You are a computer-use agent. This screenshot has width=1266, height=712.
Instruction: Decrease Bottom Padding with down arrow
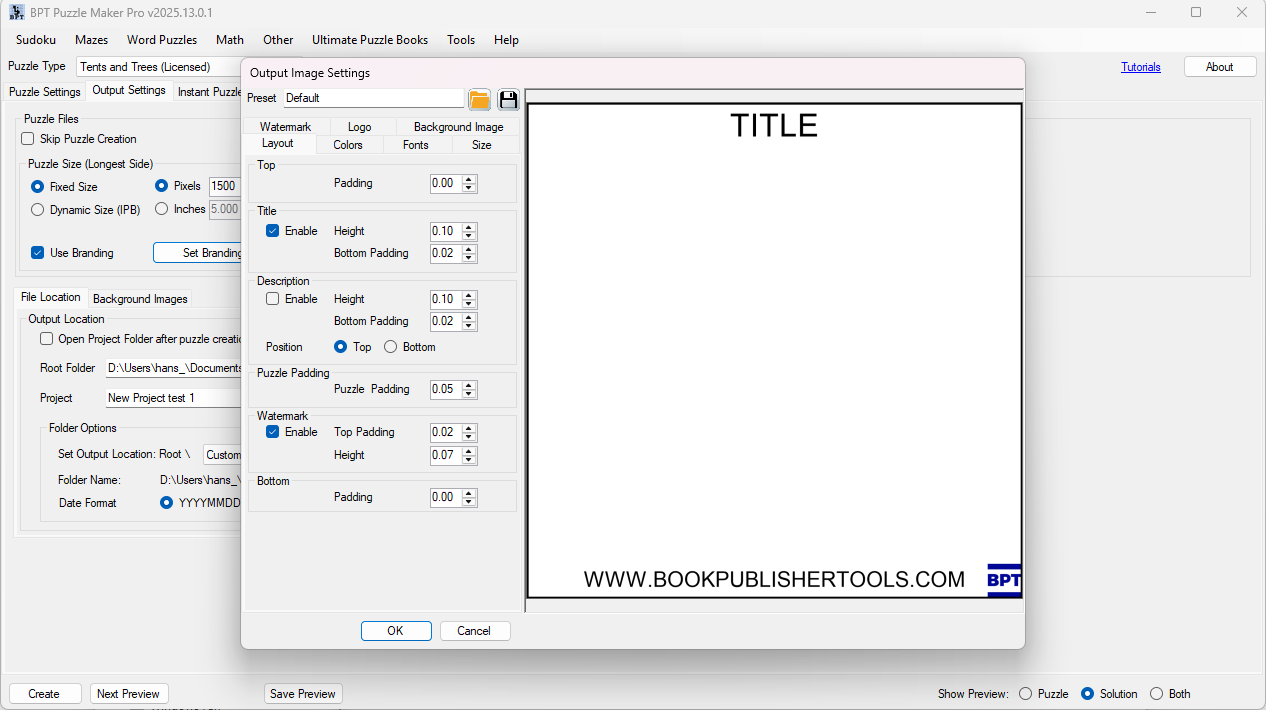point(470,501)
